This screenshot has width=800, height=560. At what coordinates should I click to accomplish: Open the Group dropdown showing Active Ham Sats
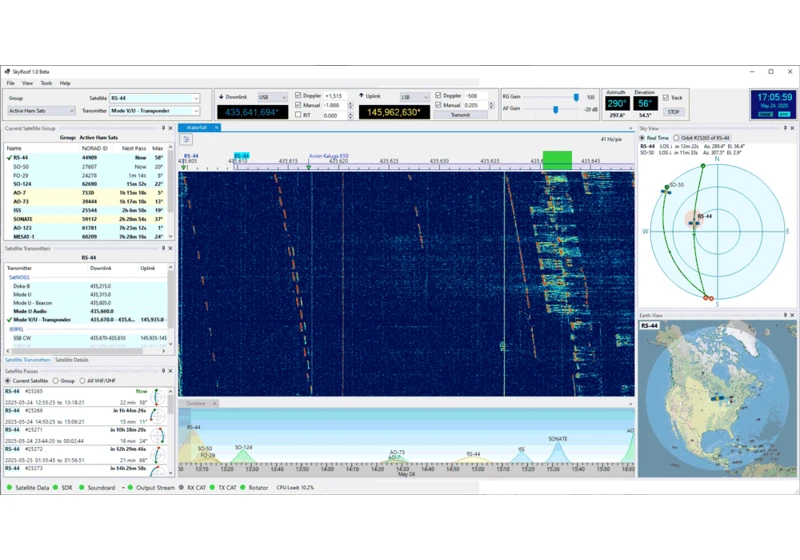click(41, 111)
